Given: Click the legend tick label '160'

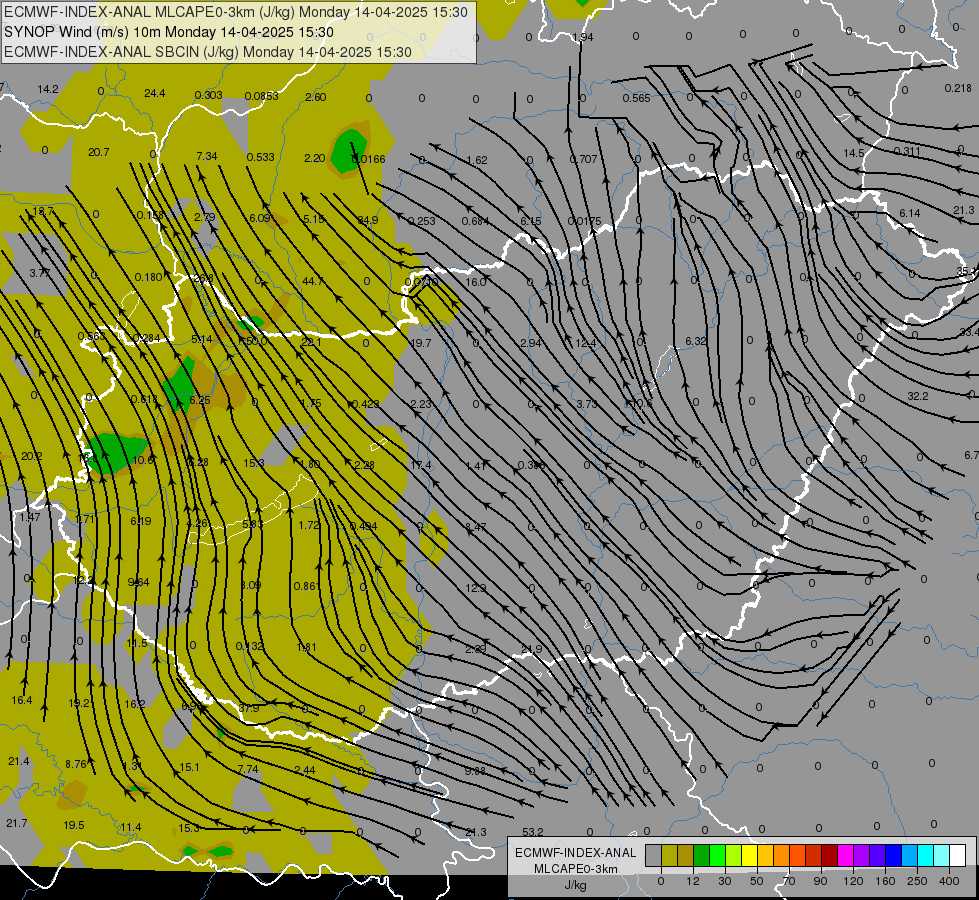Looking at the screenshot, I should [x=885, y=881].
